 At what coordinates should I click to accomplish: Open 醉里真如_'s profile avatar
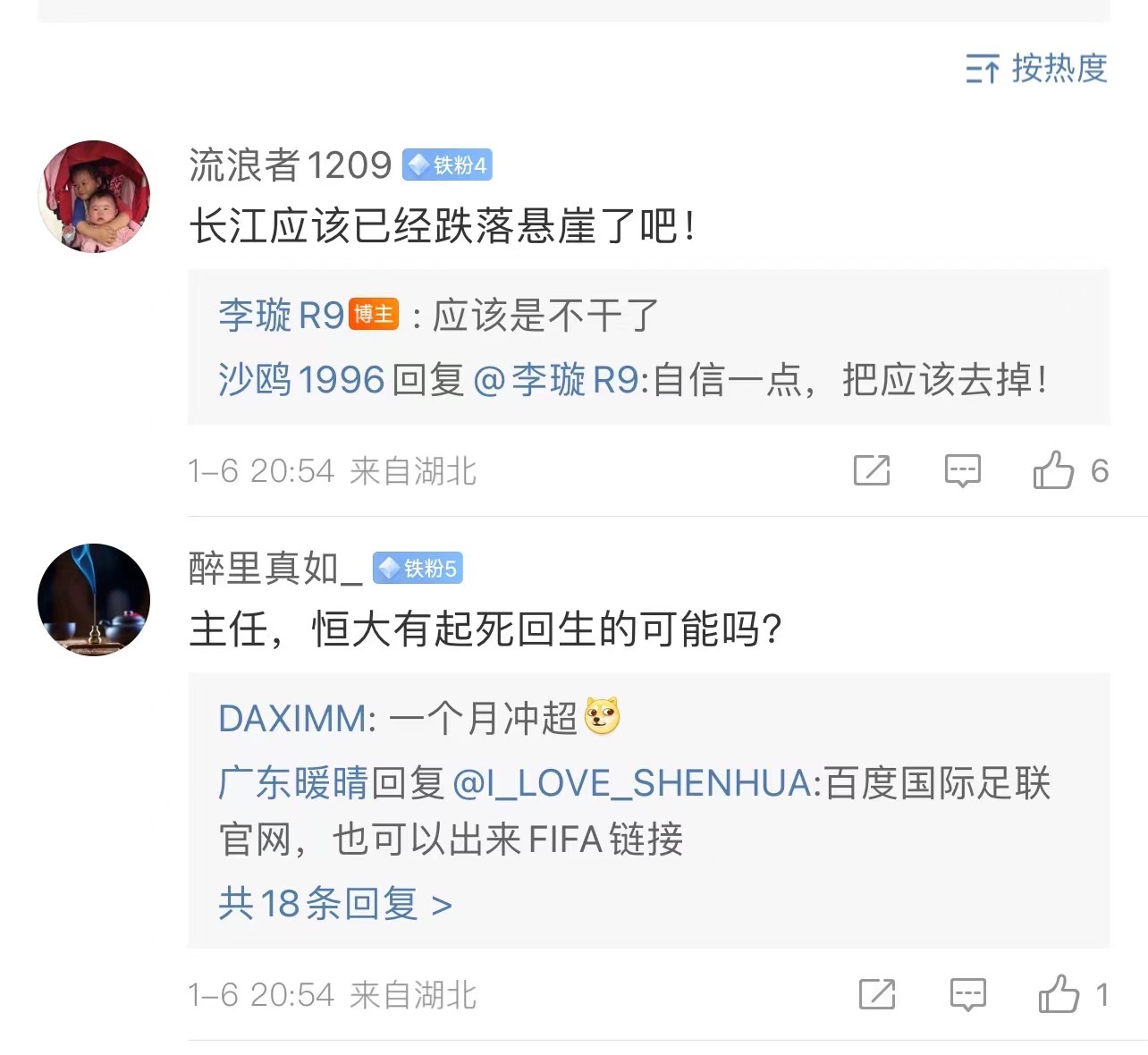coord(94,600)
